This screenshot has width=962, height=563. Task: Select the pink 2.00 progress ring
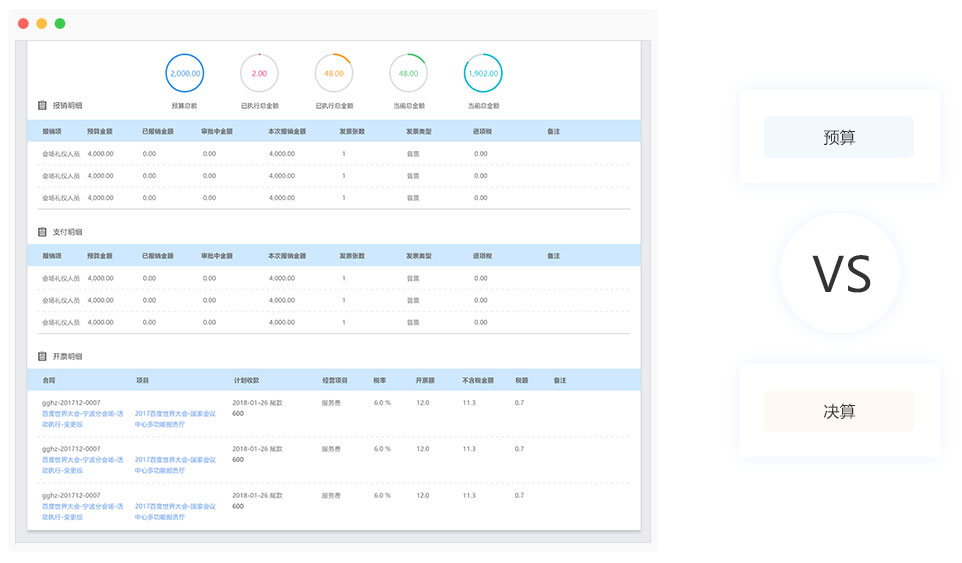tap(259, 73)
